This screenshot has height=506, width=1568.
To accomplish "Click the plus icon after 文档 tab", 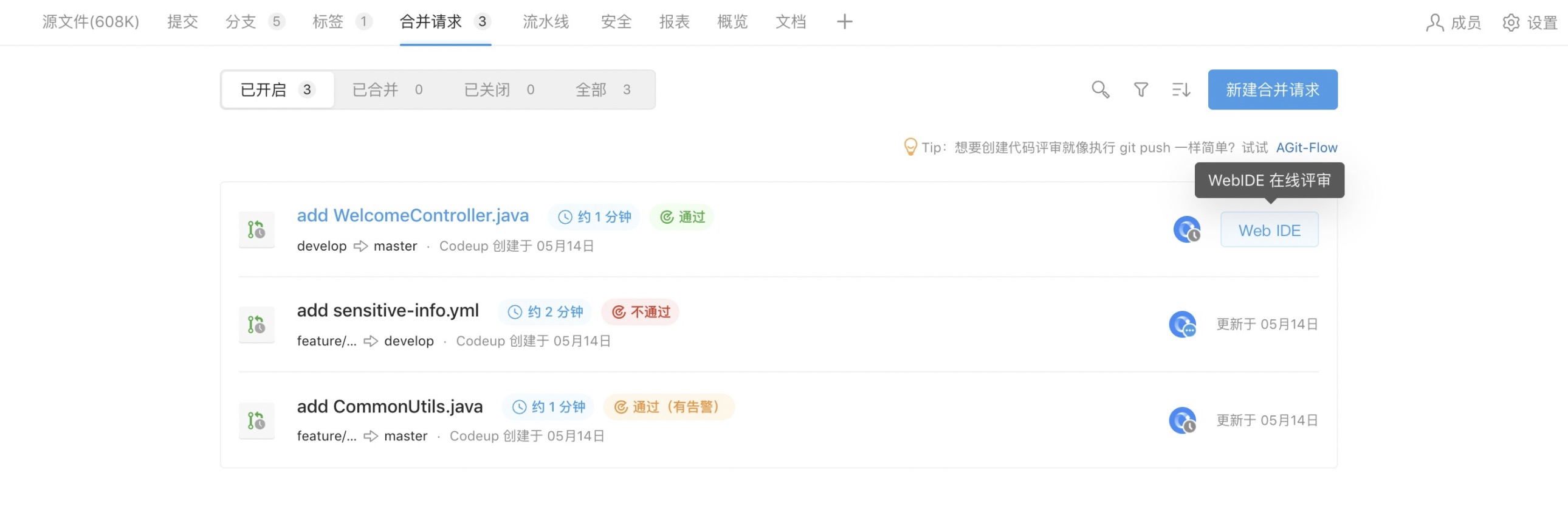I will coord(844,22).
